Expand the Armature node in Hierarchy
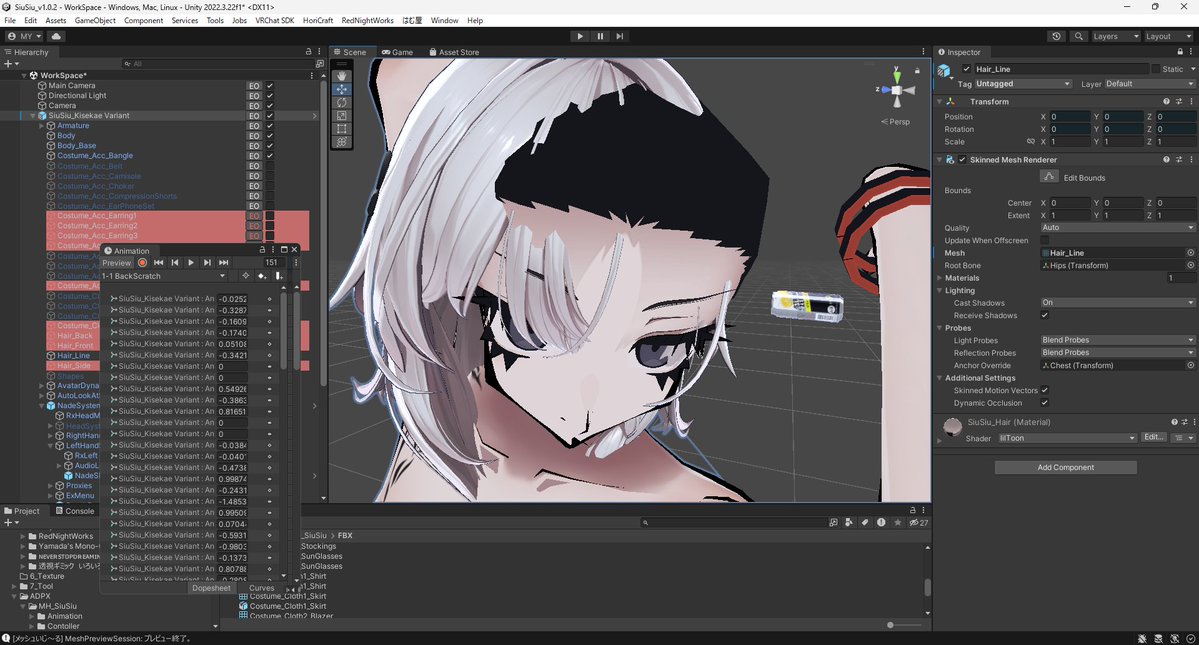The width and height of the screenshot is (1199, 645). click(42, 125)
